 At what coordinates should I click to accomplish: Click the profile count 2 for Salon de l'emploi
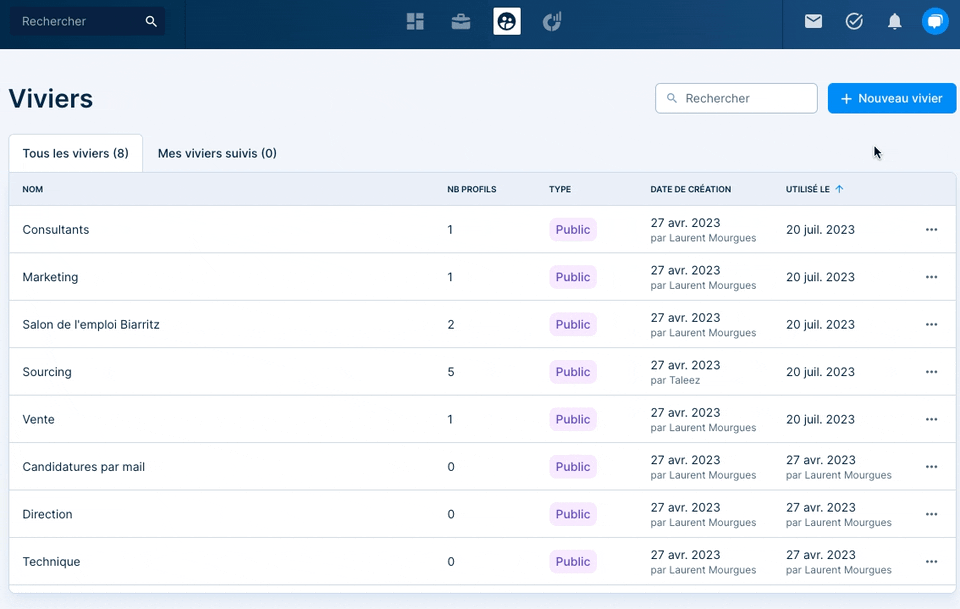(x=451, y=324)
